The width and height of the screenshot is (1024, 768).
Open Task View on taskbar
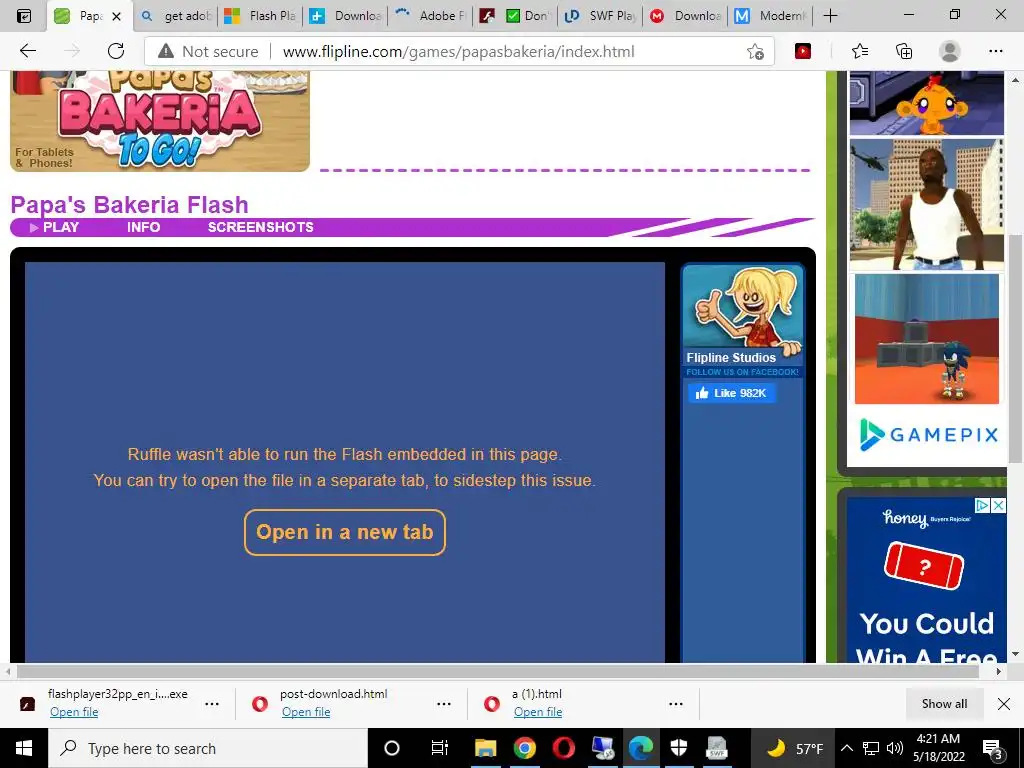(x=440, y=748)
